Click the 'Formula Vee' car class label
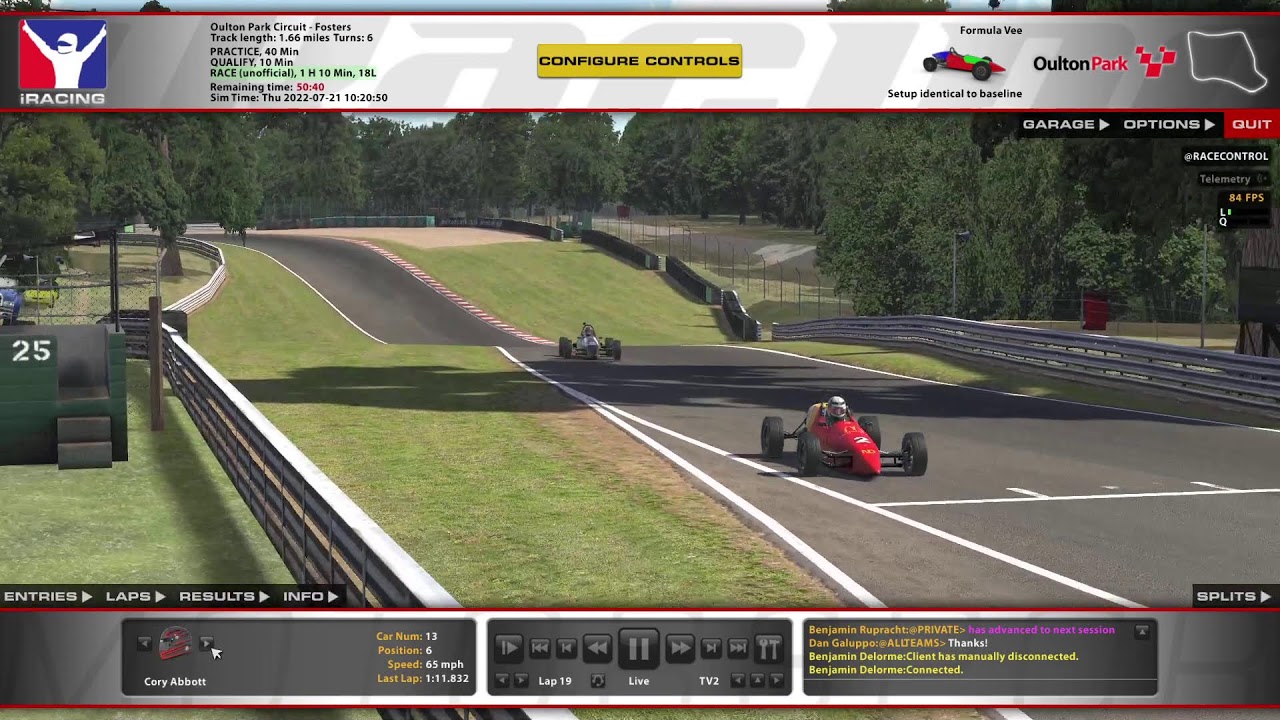The width and height of the screenshot is (1280, 720). pyautogui.click(x=991, y=31)
